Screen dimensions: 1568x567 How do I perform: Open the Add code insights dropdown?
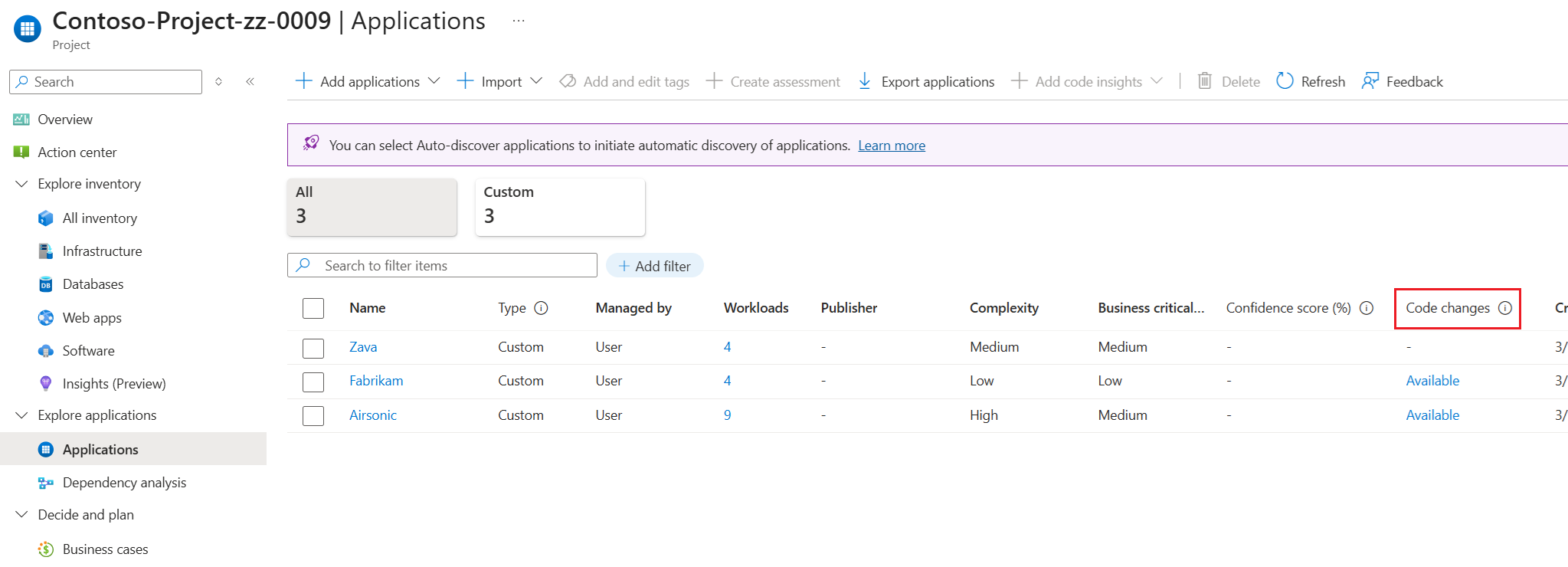point(1087,81)
